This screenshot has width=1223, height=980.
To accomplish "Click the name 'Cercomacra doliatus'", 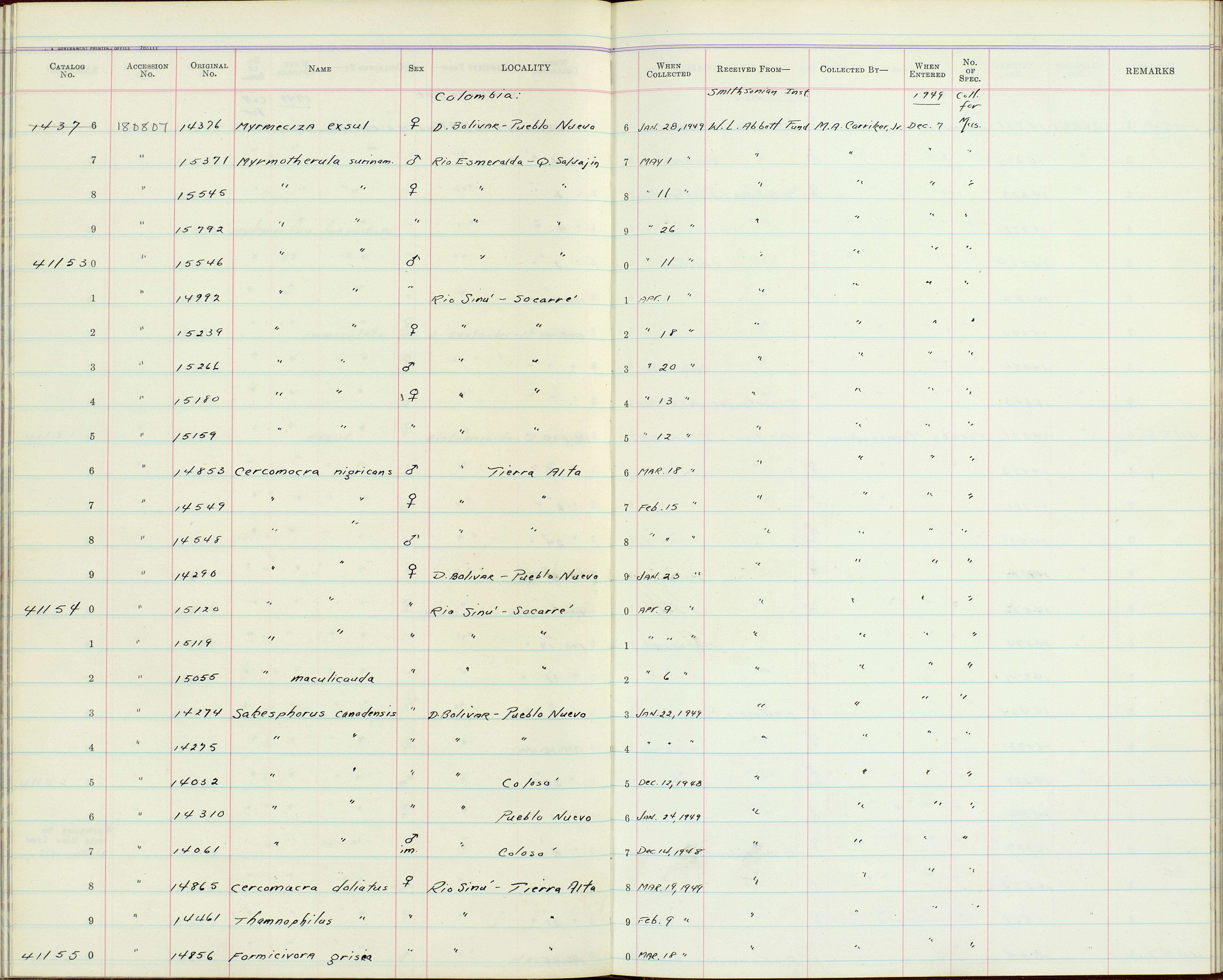I will pos(310,886).
